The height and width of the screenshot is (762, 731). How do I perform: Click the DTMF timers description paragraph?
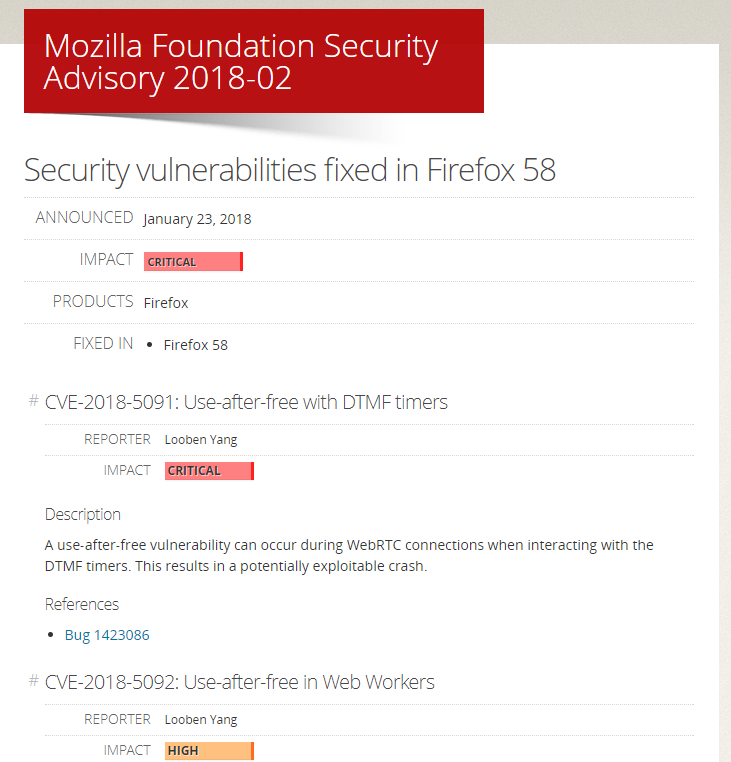coord(349,555)
